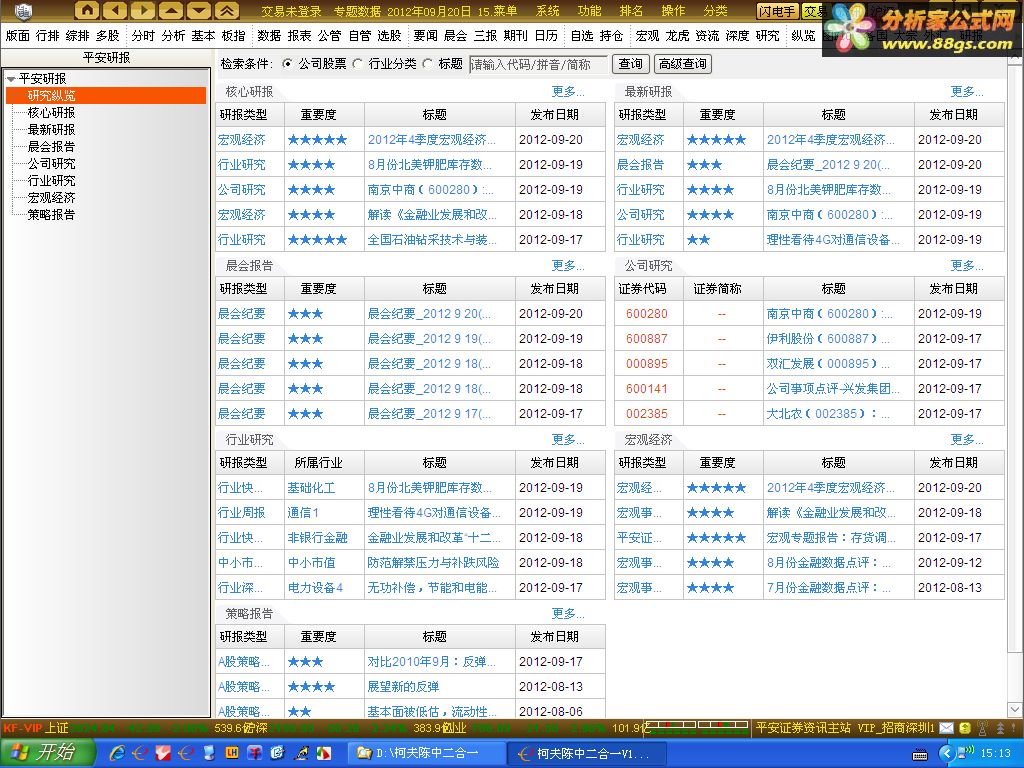Select 核心研报 in the left tree

coord(51,112)
